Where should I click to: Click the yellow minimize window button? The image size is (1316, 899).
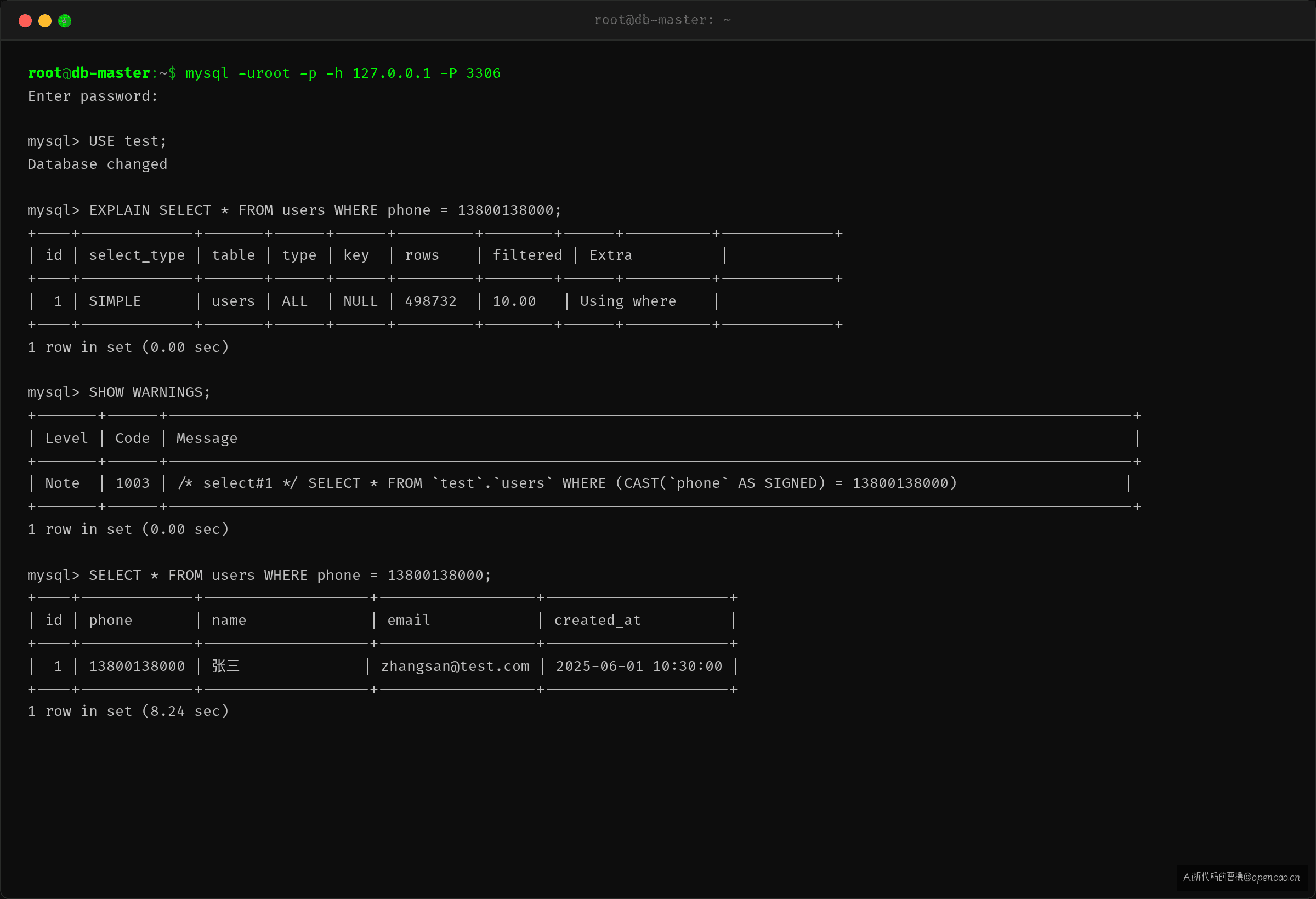point(45,21)
